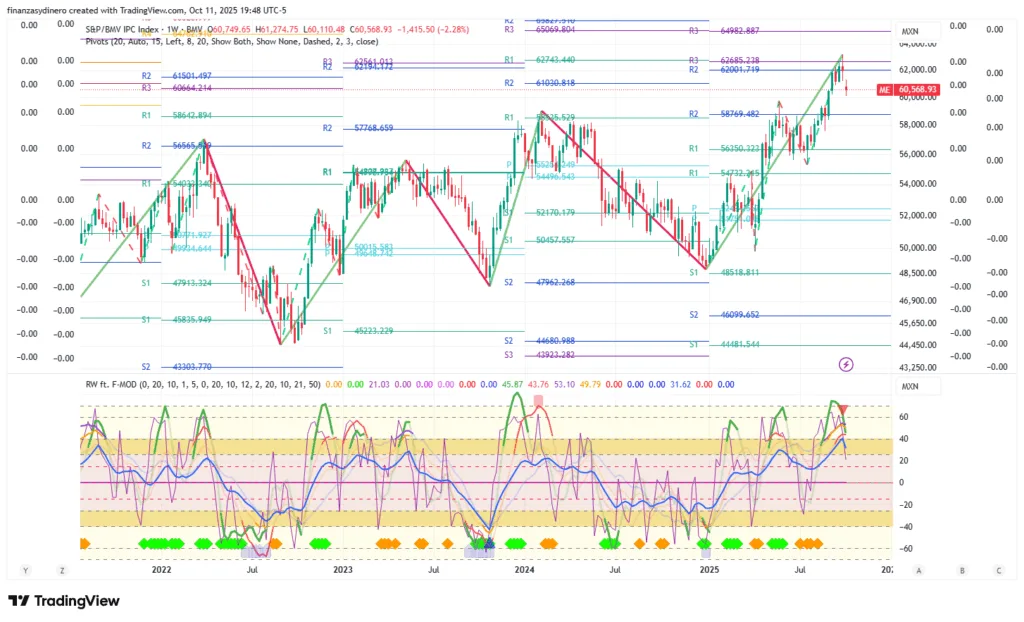
Task: Click the TradingView wordmark link
Action: coord(76,601)
